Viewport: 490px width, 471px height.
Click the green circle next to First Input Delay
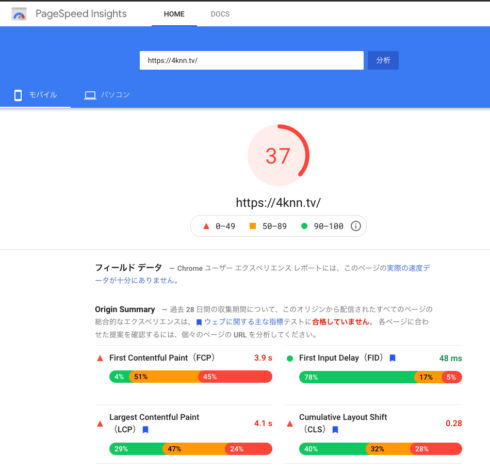pos(290,359)
